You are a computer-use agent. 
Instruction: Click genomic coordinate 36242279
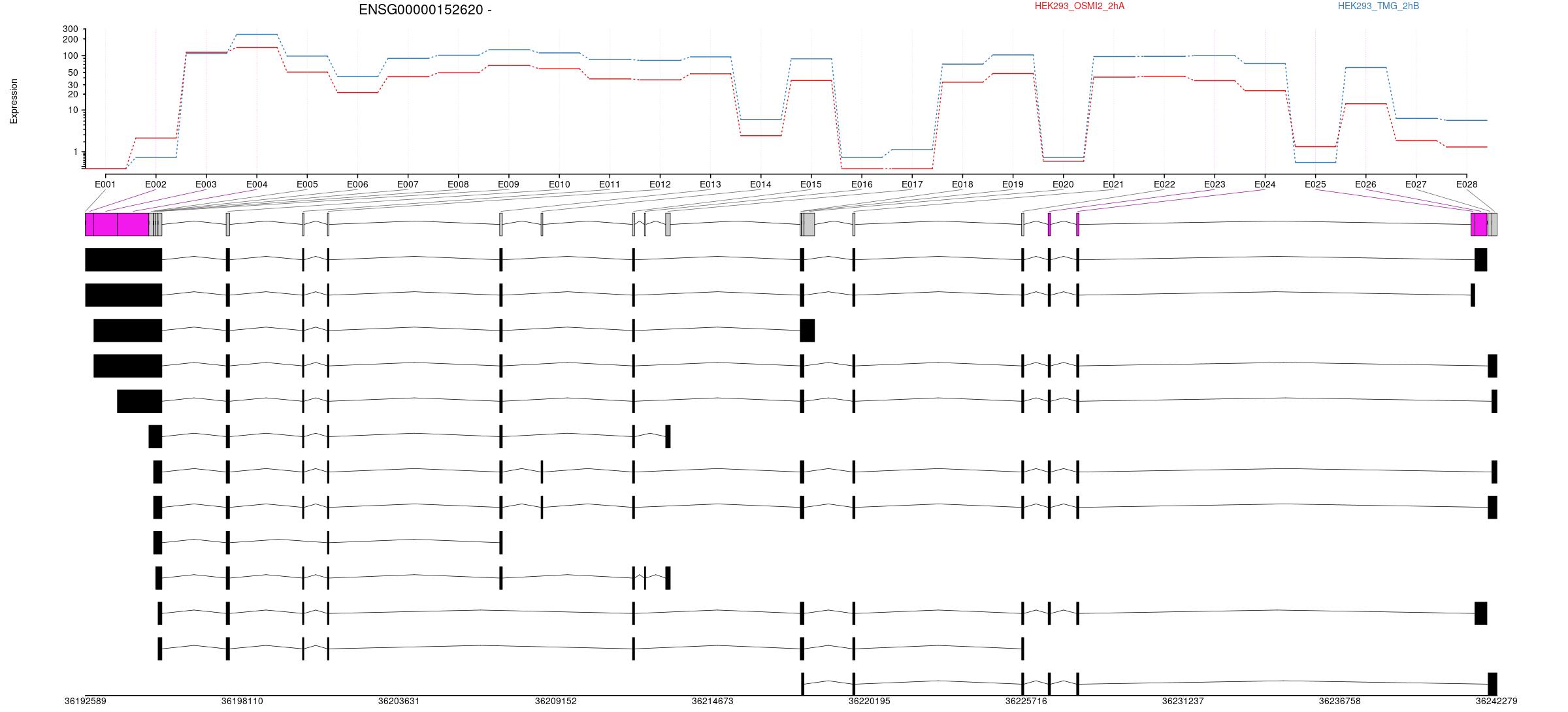pos(1496,701)
